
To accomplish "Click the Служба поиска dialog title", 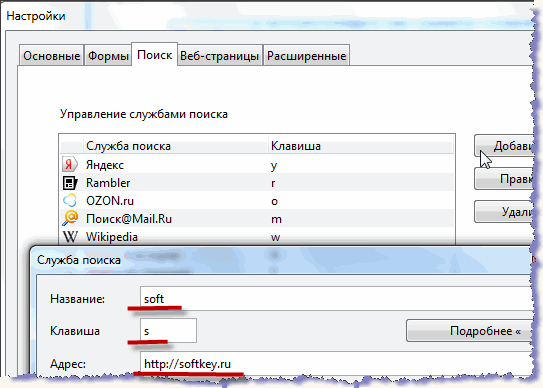I will (79, 260).
